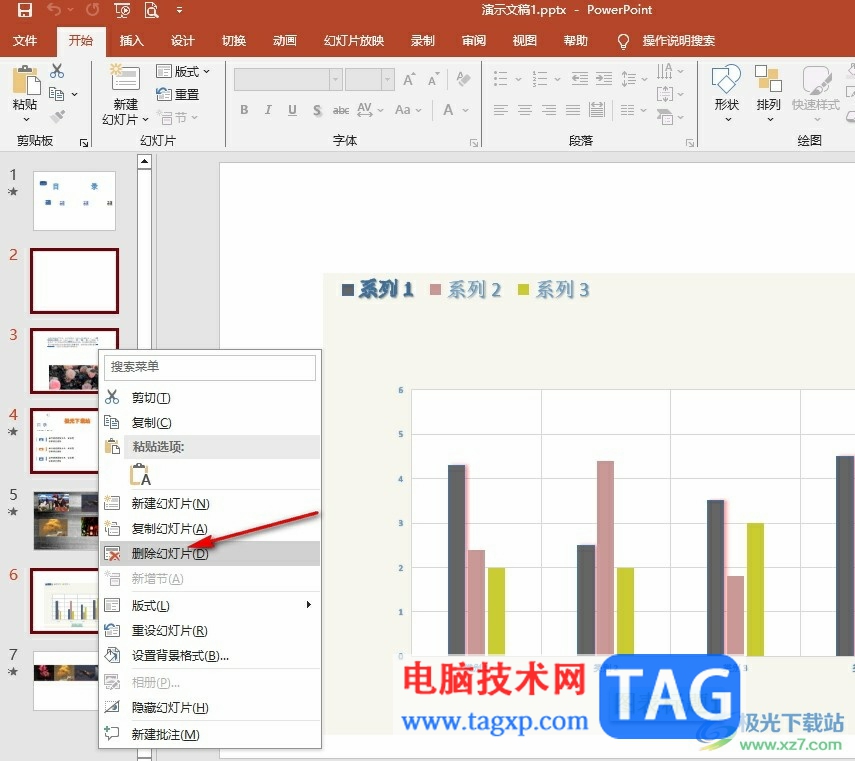Screen dimensions: 855x761
Task: Click the Text Direction icon
Action: [x=665, y=71]
